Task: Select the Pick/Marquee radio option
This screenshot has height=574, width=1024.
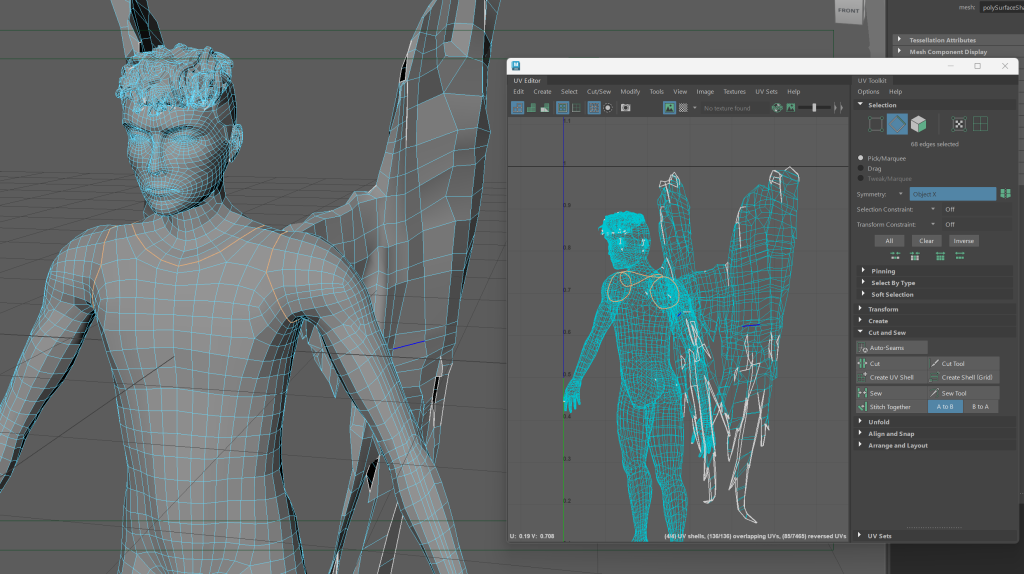Action: click(862, 158)
